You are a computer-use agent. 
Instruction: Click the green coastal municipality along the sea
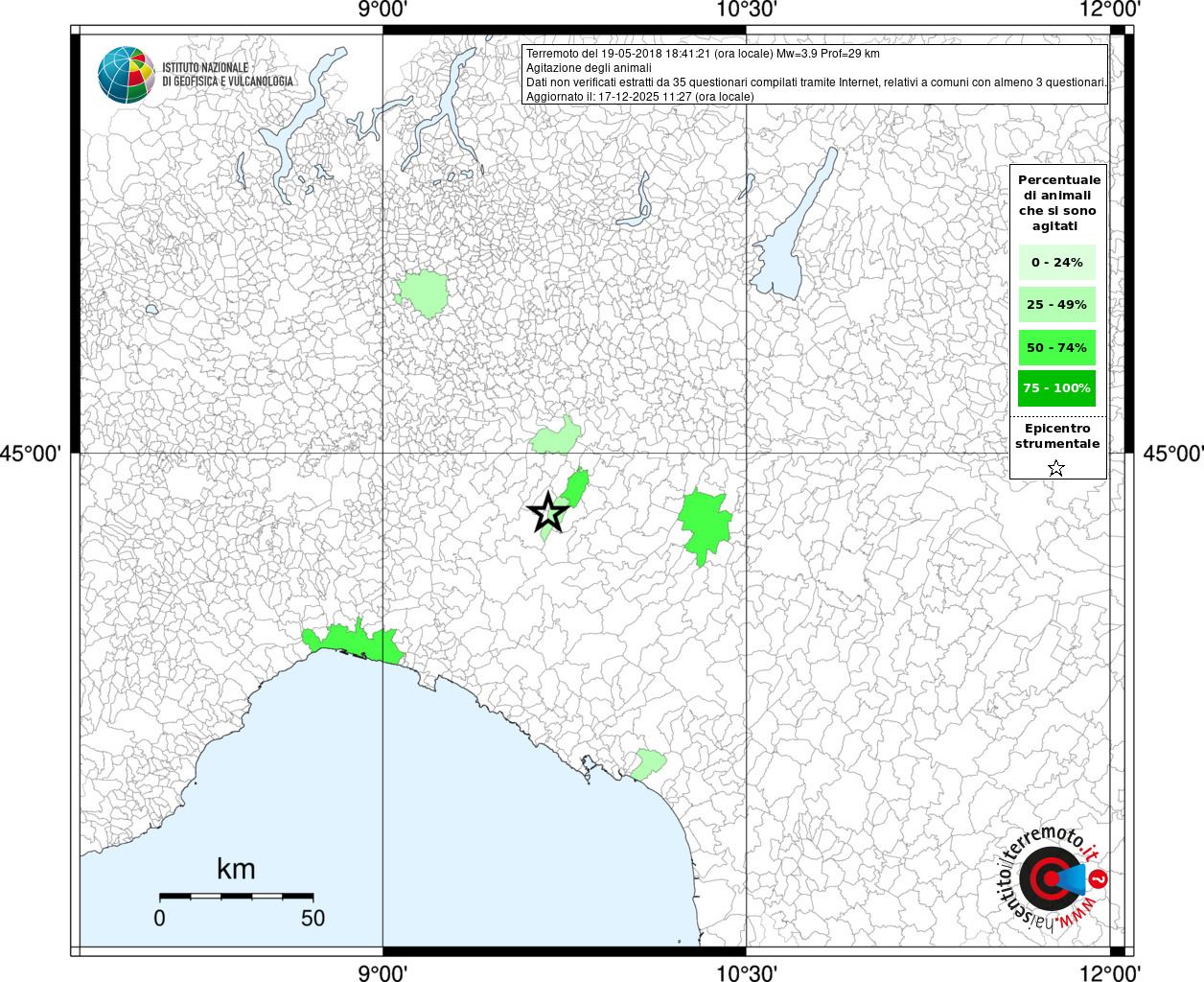pyautogui.click(x=355, y=641)
